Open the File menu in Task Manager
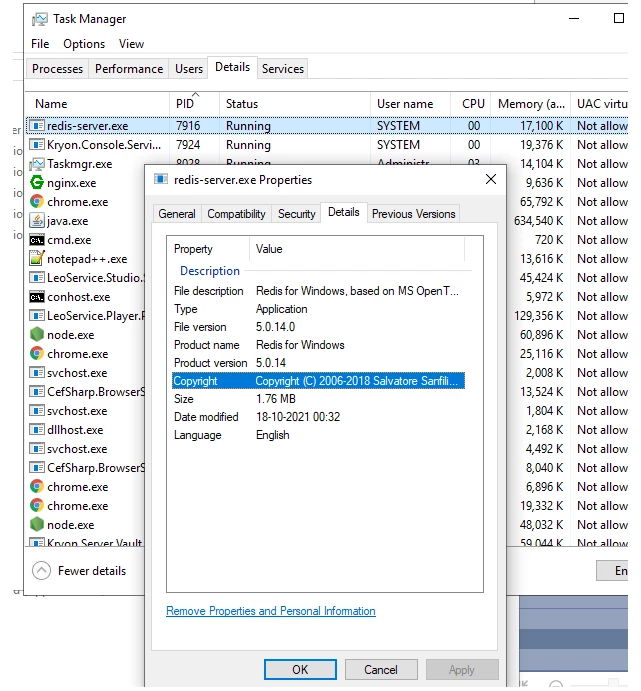641x691 pixels. coord(40,44)
